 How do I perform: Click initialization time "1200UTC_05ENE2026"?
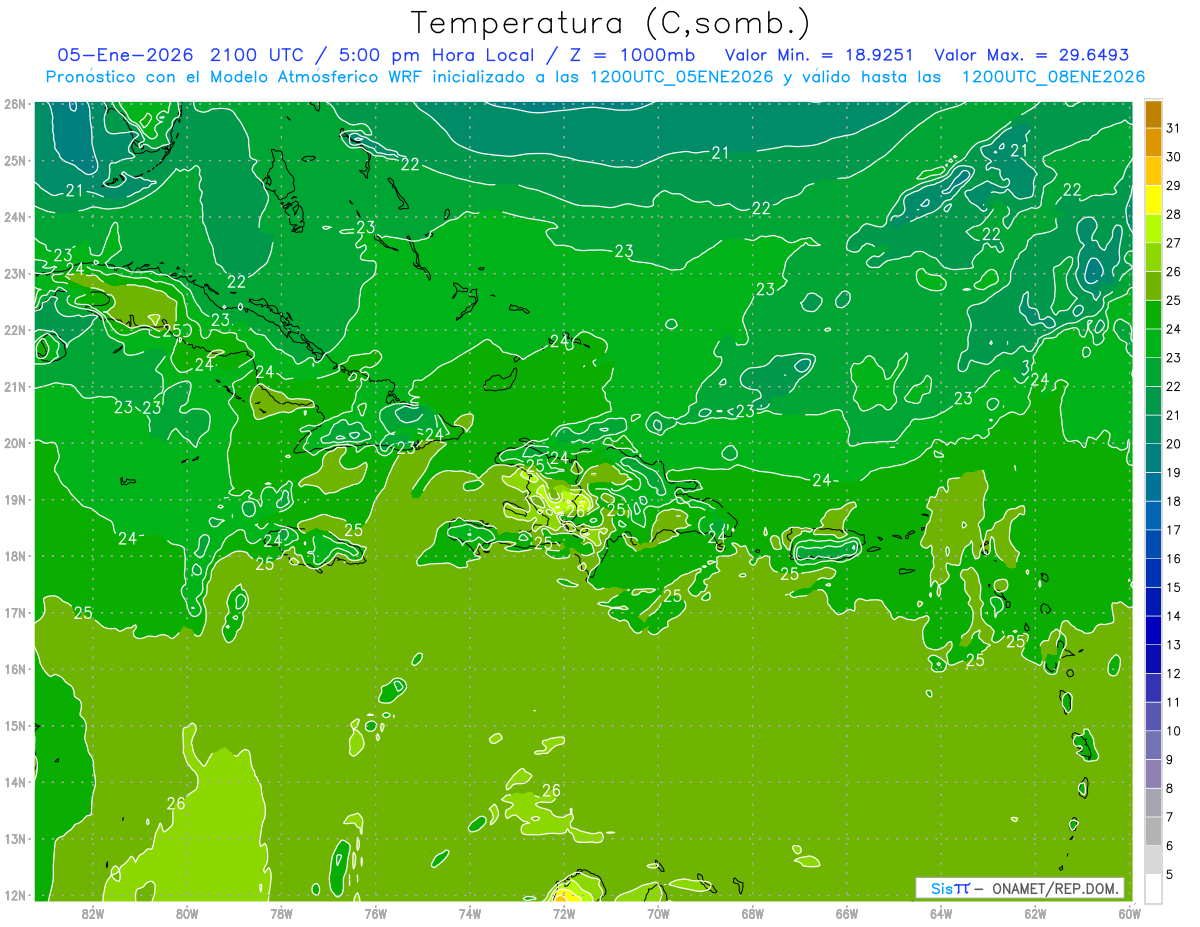point(681,77)
